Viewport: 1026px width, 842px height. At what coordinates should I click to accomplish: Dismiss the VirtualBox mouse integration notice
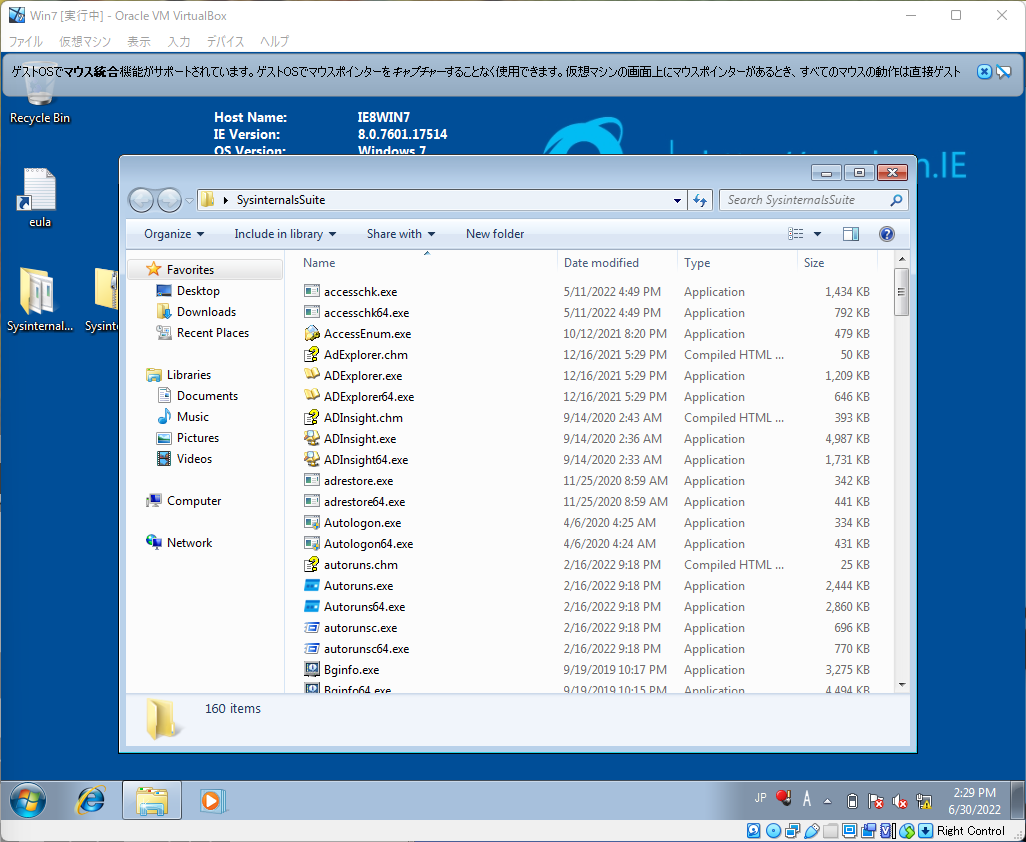point(983,71)
